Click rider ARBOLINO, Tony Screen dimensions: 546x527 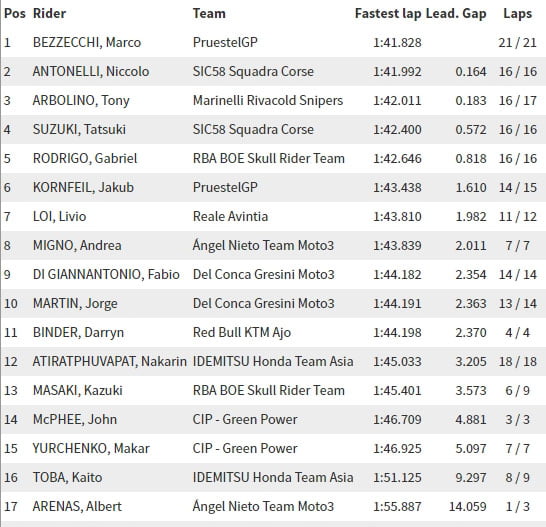81,101
